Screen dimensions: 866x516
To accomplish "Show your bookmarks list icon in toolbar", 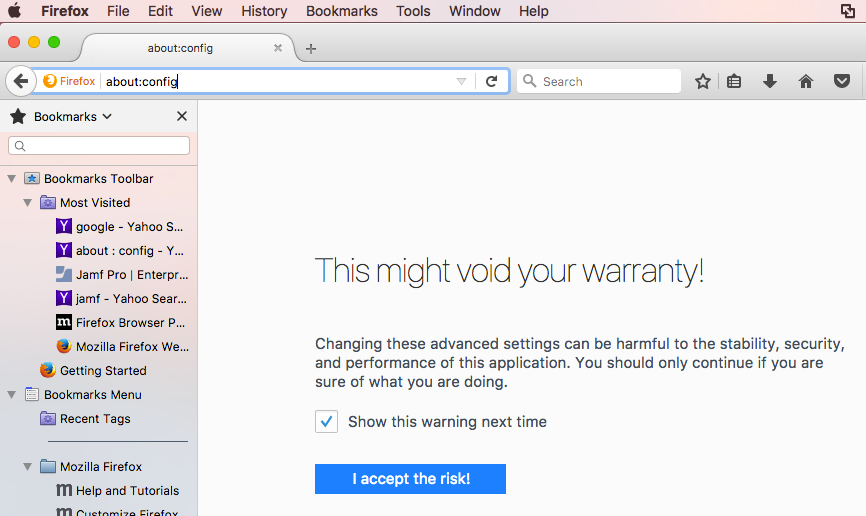I will (734, 81).
